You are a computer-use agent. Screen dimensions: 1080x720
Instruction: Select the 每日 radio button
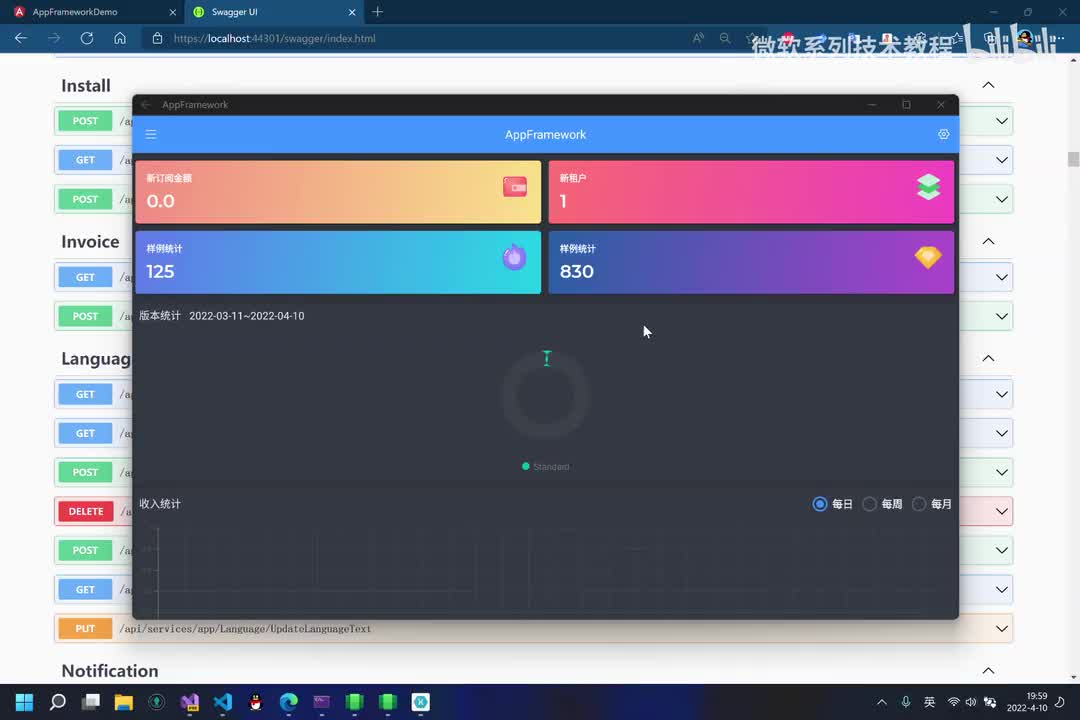820,504
